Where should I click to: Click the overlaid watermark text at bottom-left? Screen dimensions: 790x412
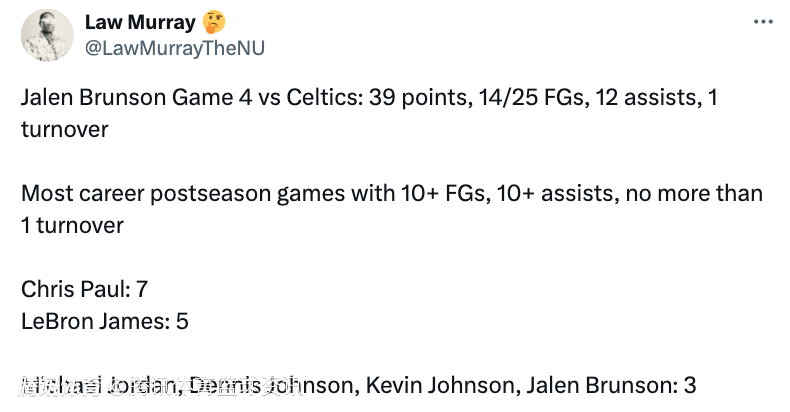tap(160, 386)
